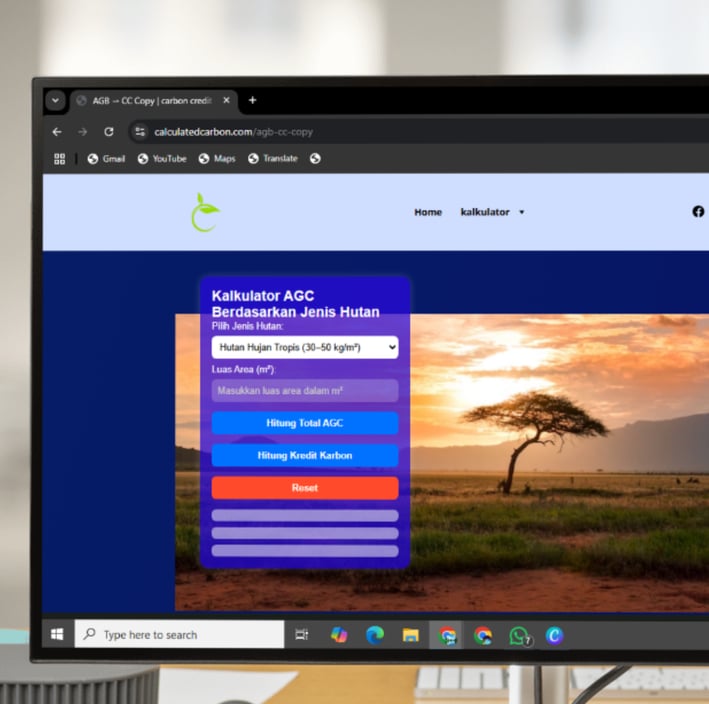Click the Luas Area input field

pyautogui.click(x=305, y=391)
